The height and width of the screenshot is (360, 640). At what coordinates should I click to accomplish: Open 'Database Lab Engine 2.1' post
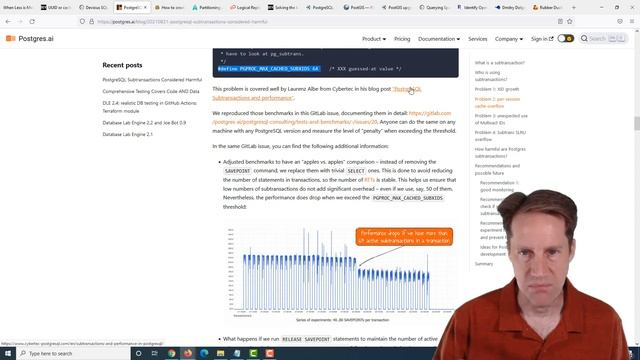click(127, 134)
